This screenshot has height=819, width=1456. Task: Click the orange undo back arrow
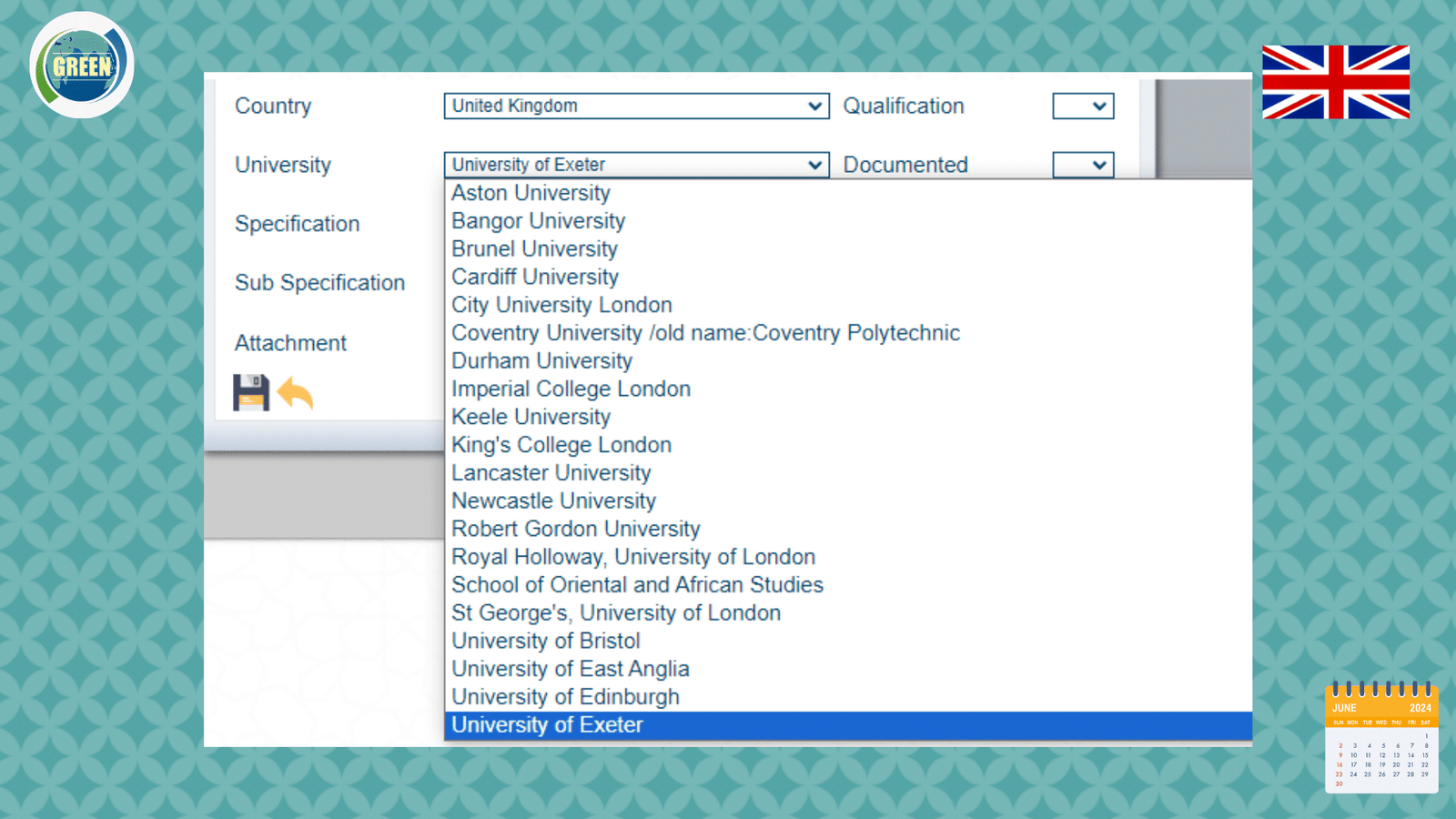tap(295, 393)
